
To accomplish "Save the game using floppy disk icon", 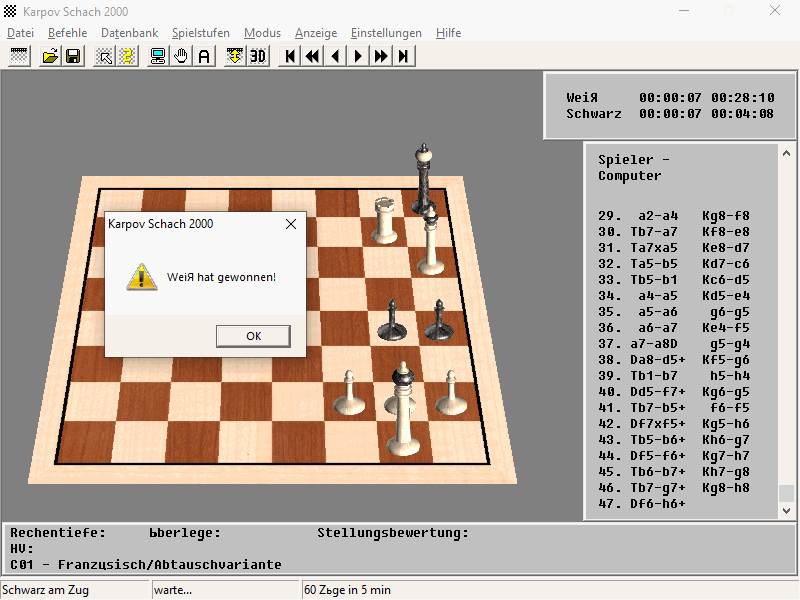I will pyautogui.click(x=73, y=56).
